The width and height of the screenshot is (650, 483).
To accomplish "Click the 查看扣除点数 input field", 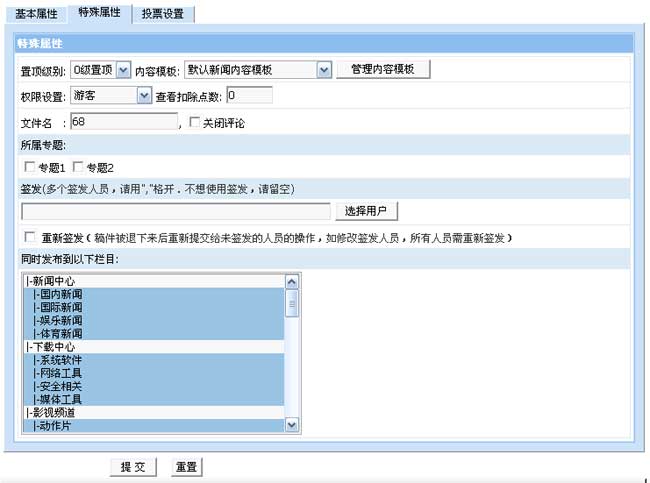I will (249, 96).
